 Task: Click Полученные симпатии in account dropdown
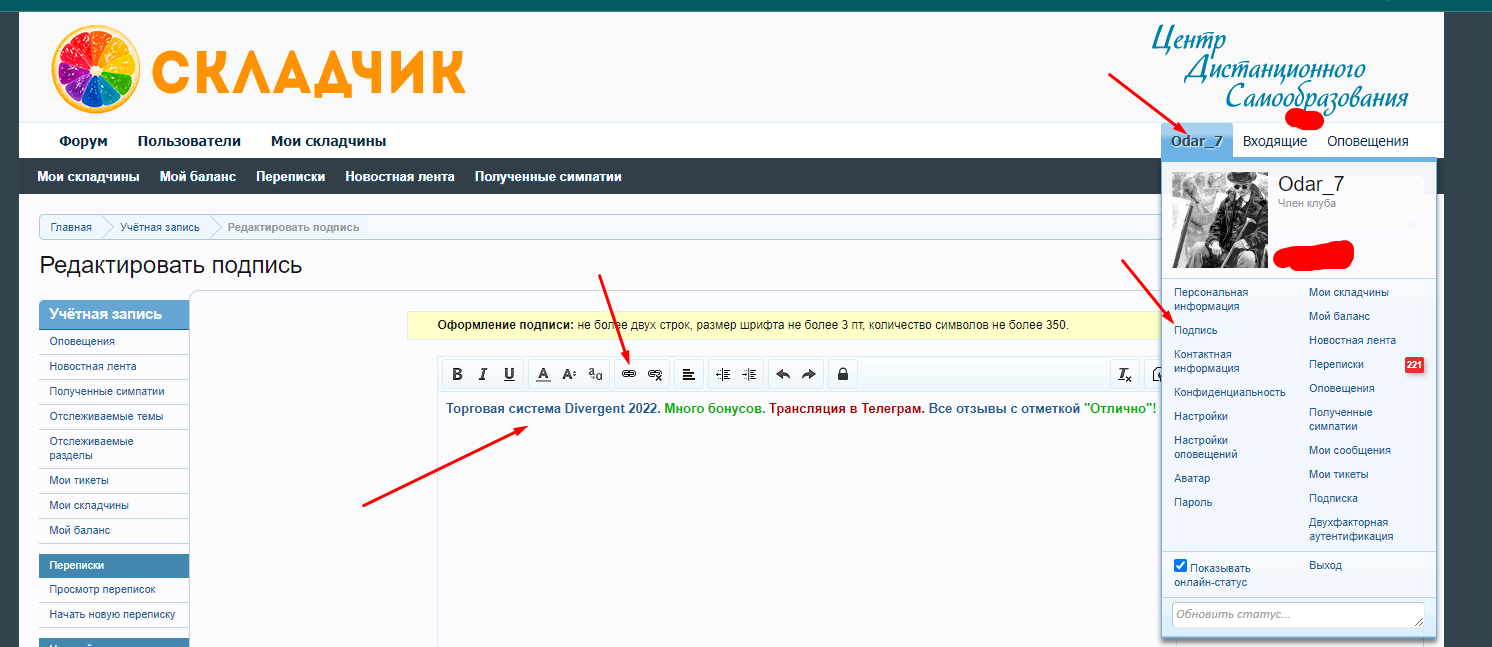tap(1341, 419)
